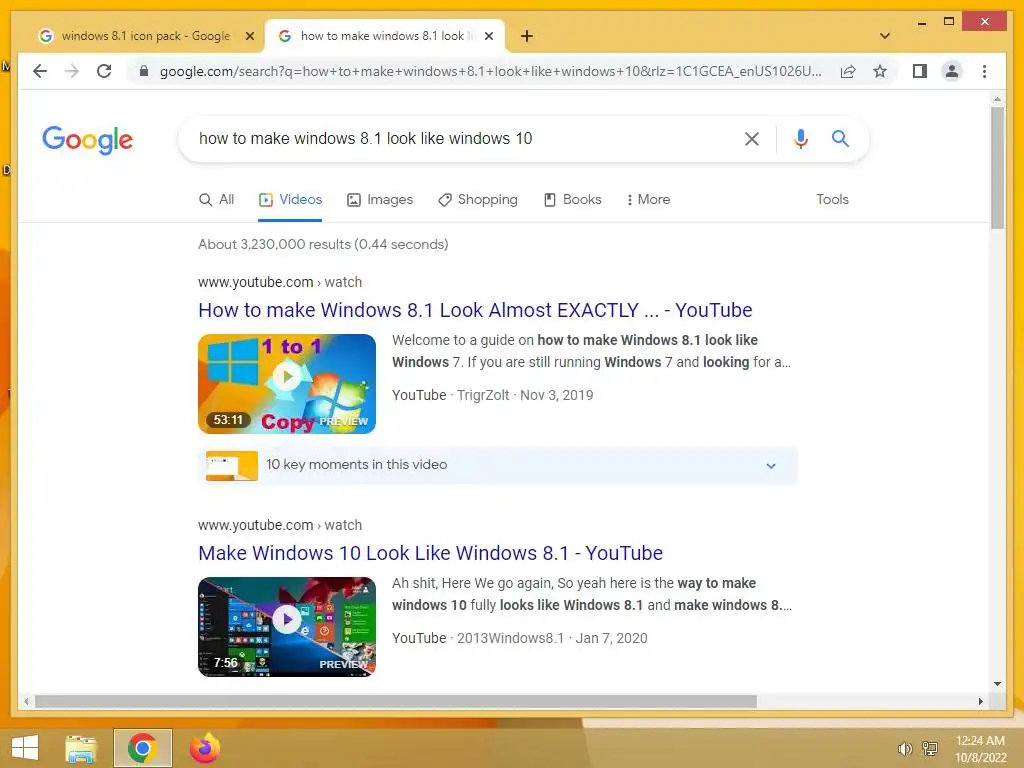
Task: Bookmark this page with the star
Action: click(880, 71)
